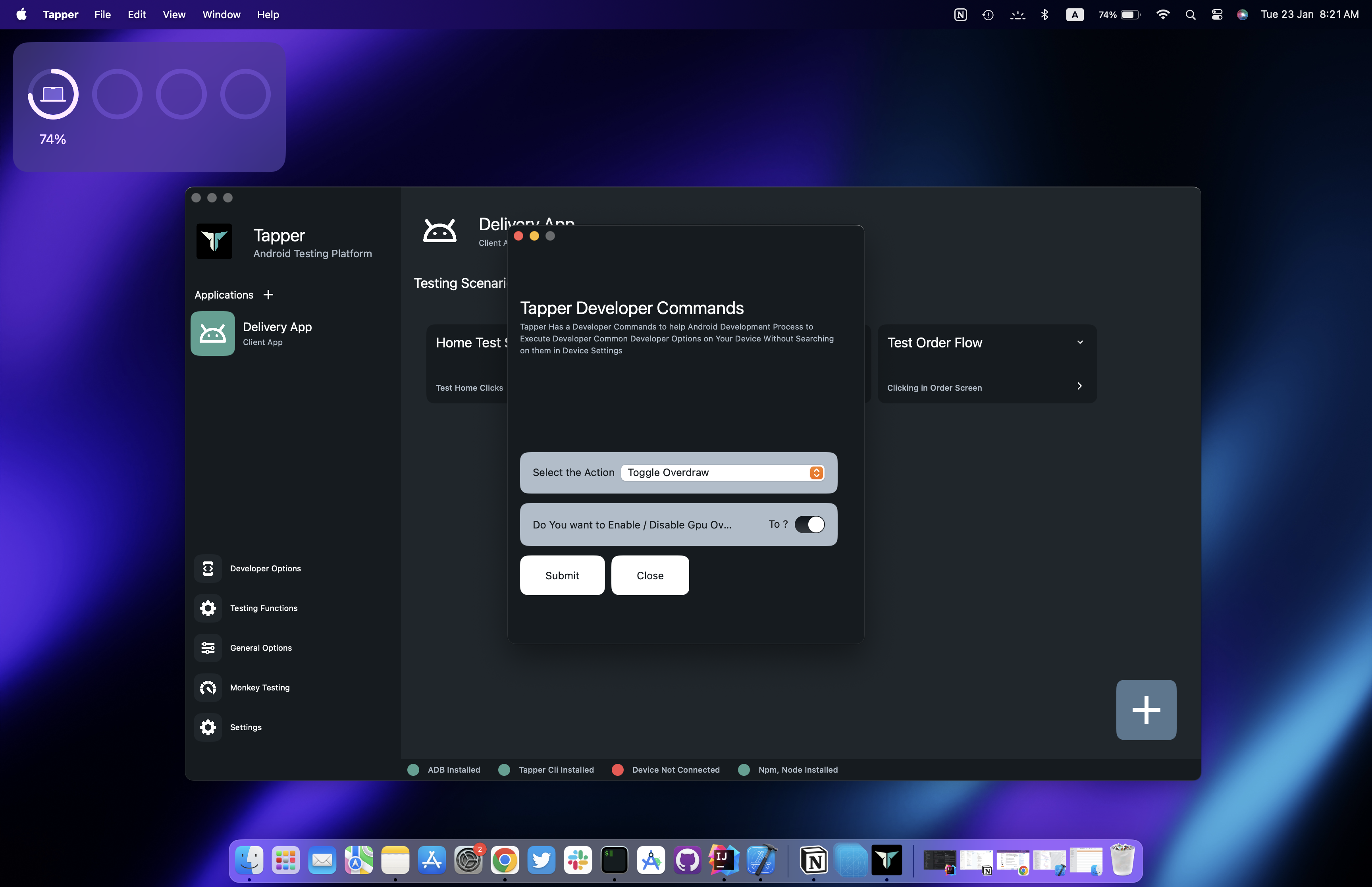Screen dimensions: 1372x887
Task: Open Google Chrome from the dock
Action: pos(505,860)
